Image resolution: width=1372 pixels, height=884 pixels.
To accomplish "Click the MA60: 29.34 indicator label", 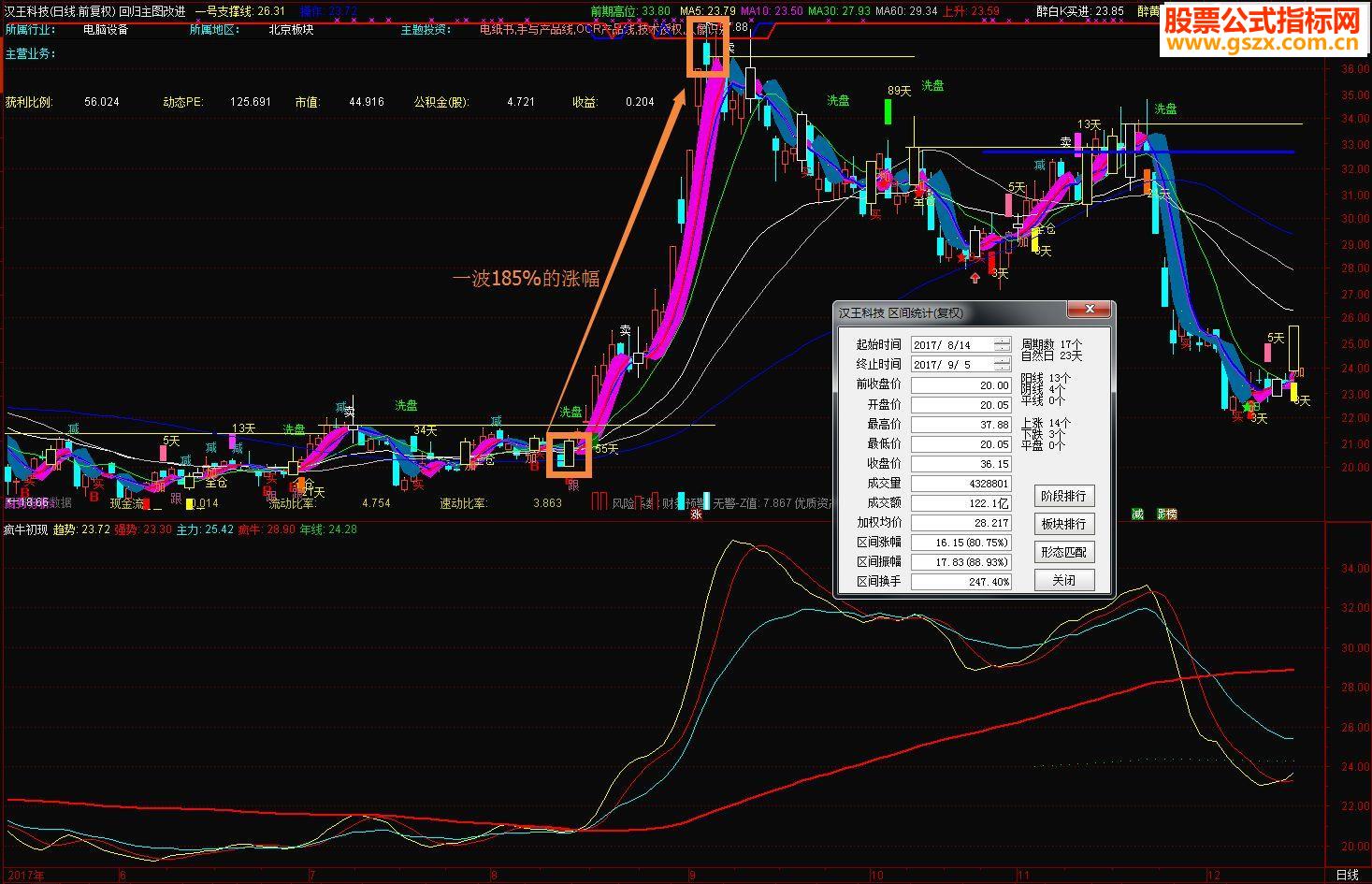I will pyautogui.click(x=906, y=11).
